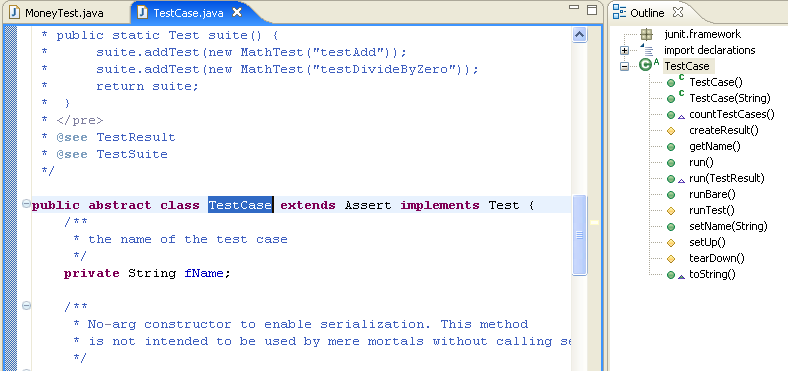Image resolution: width=788 pixels, height=371 pixels.
Task: Click the highlighted TestCase class name
Action: click(240, 205)
